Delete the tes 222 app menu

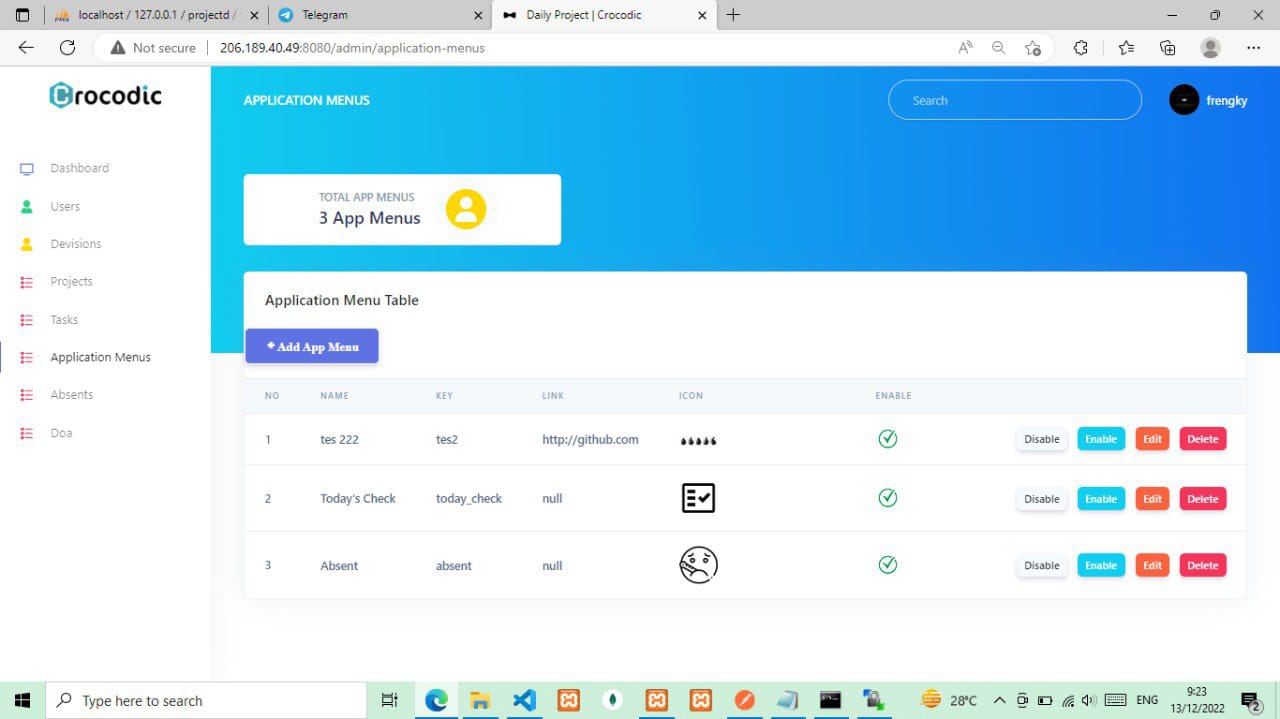point(1202,439)
